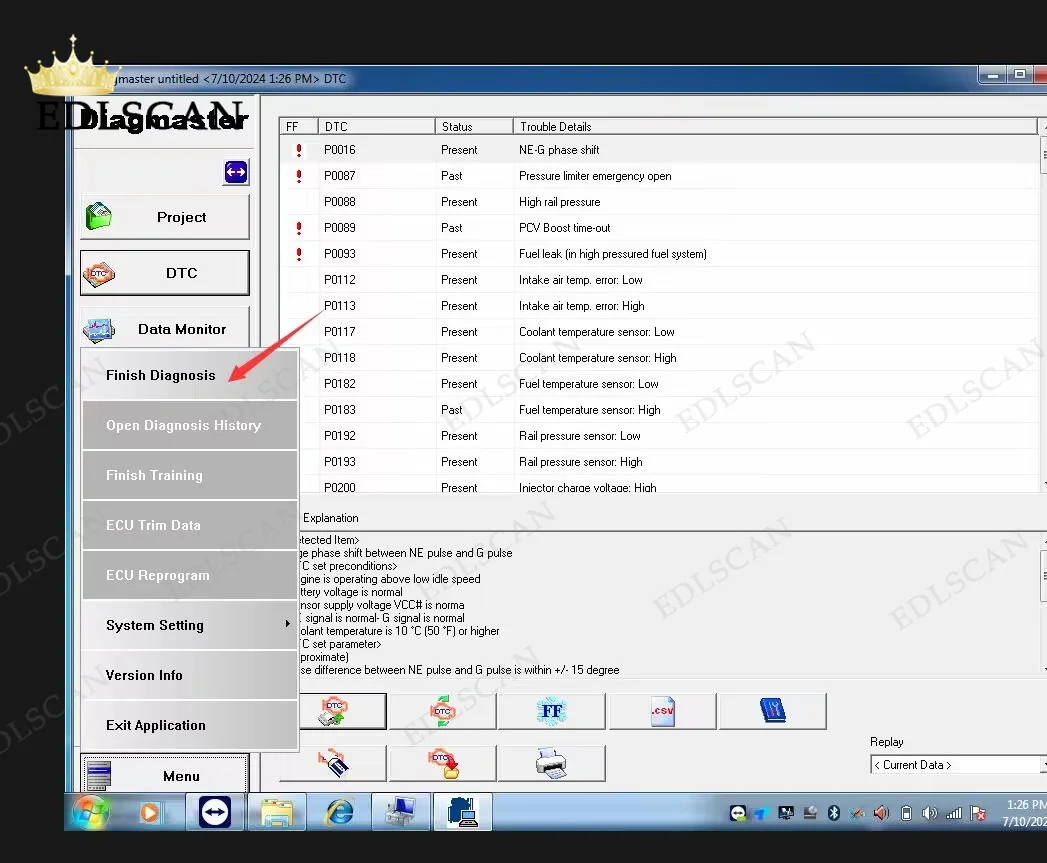Viewport: 1047px width, 863px height.
Task: Launch Internet Explorer from taskbar
Action: [339, 812]
